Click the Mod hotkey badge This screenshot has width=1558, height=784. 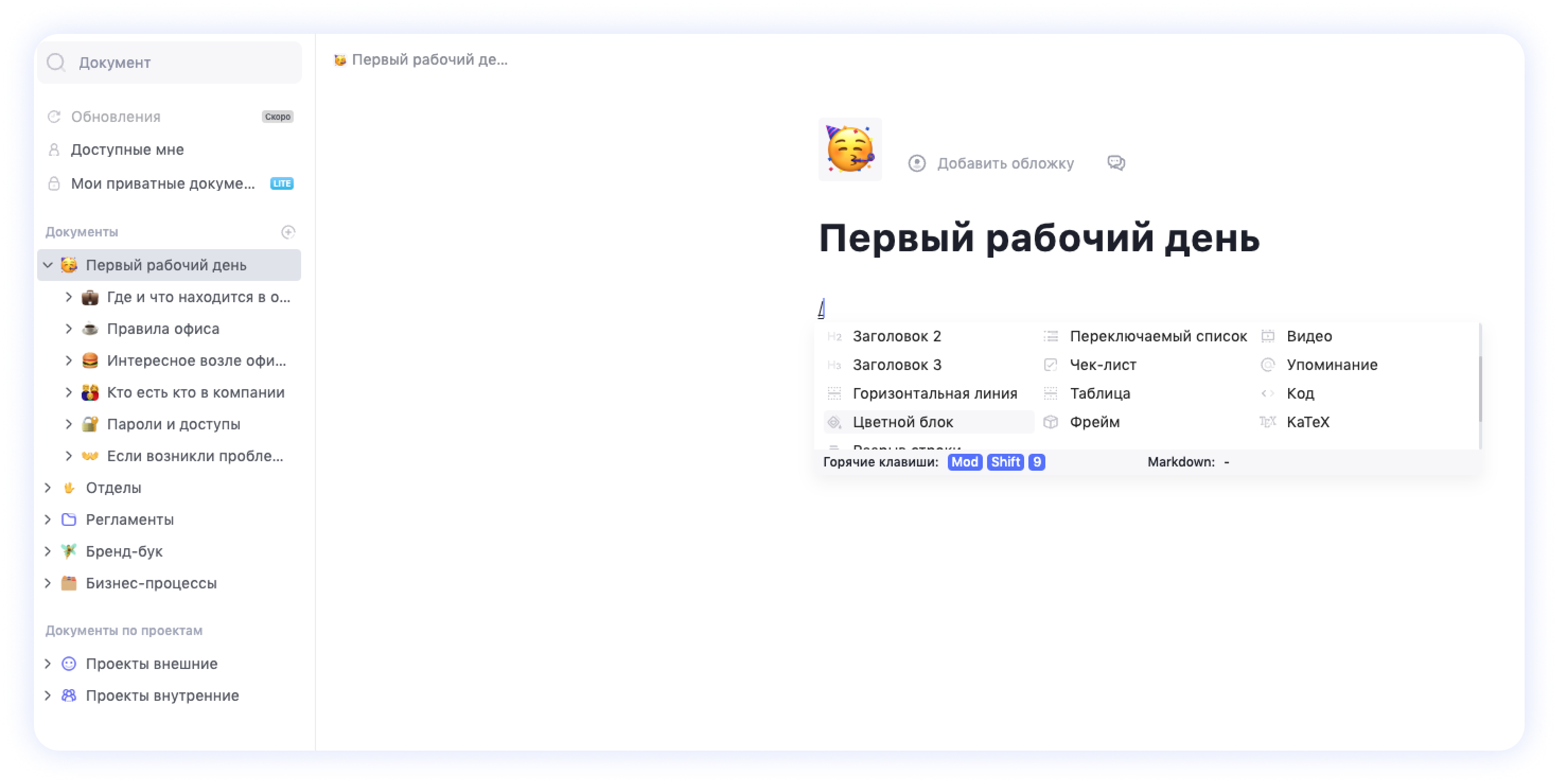964,462
